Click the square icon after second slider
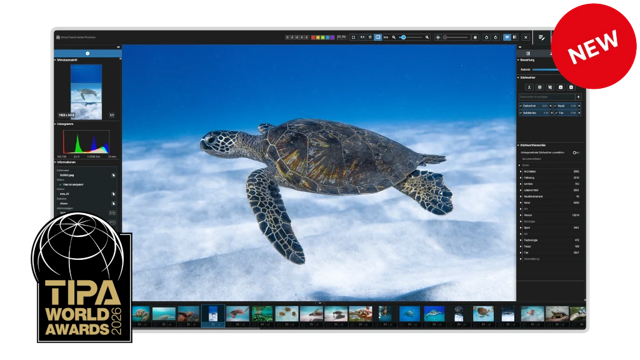The image size is (640, 360). tap(475, 38)
